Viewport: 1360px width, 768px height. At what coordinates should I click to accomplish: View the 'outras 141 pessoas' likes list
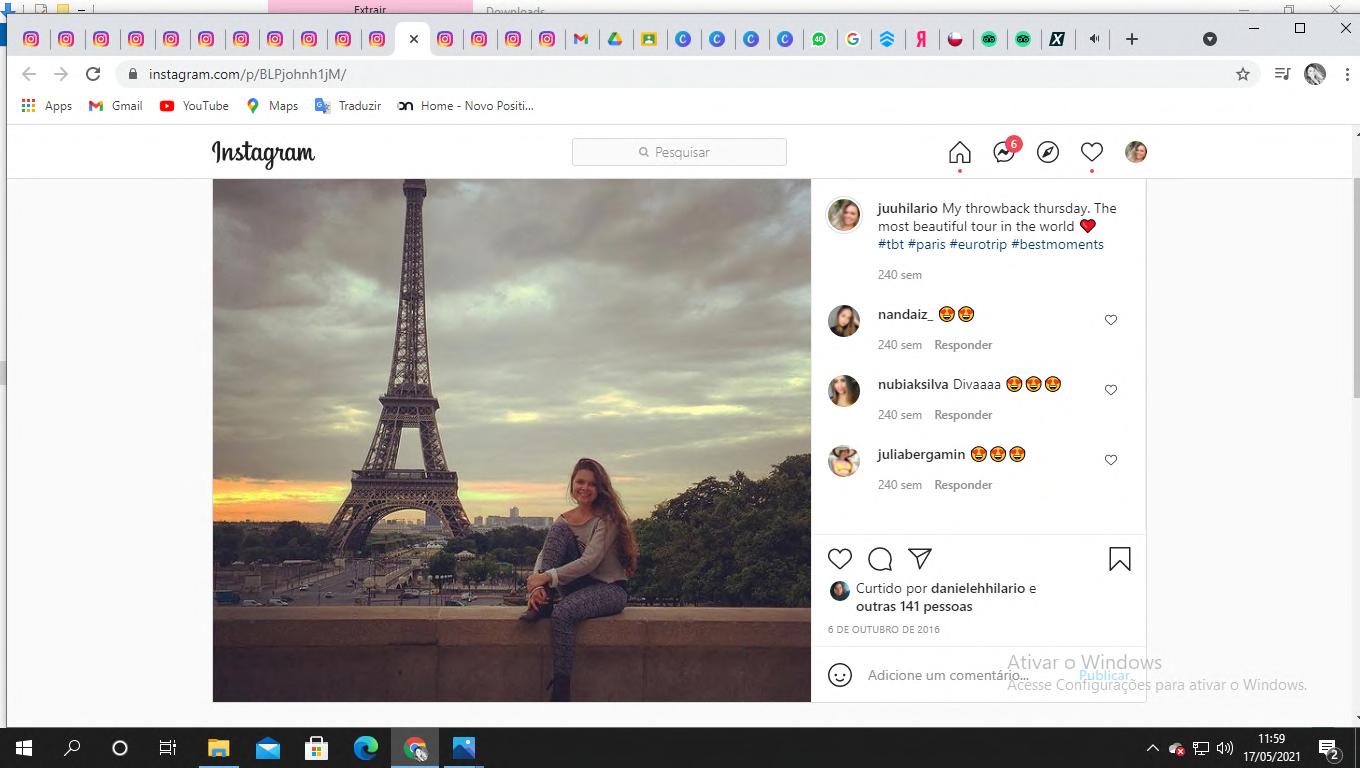[914, 606]
